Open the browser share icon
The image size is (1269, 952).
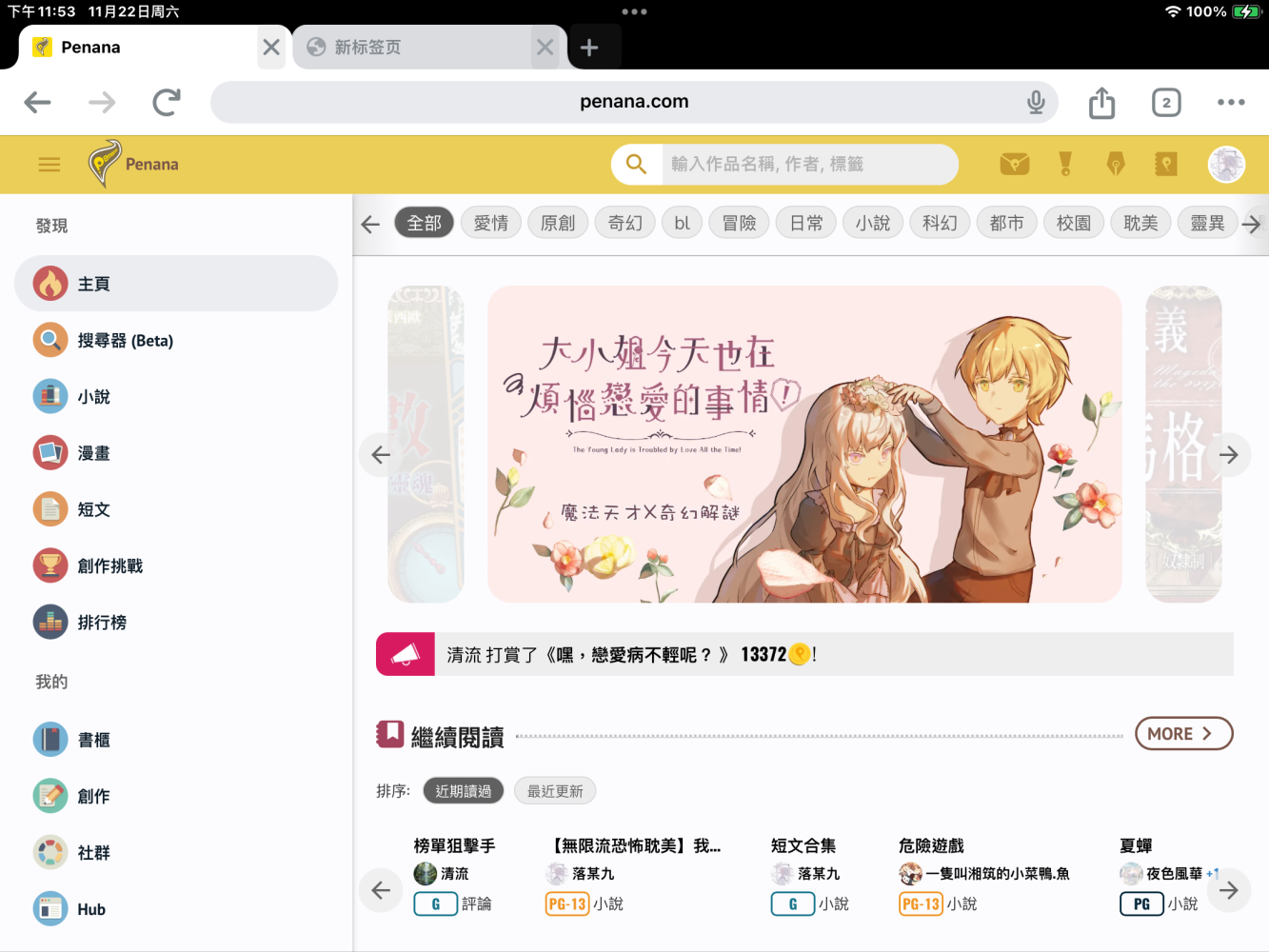(1102, 102)
